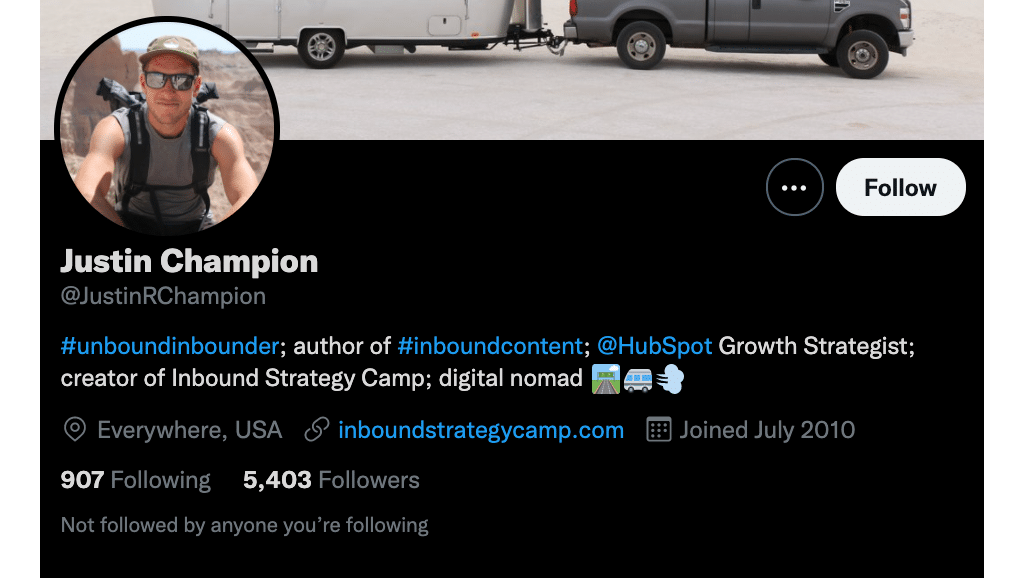Viewport: 1024px width, 578px height.
Task: Click the Everywhere, USA location text
Action: (x=189, y=430)
